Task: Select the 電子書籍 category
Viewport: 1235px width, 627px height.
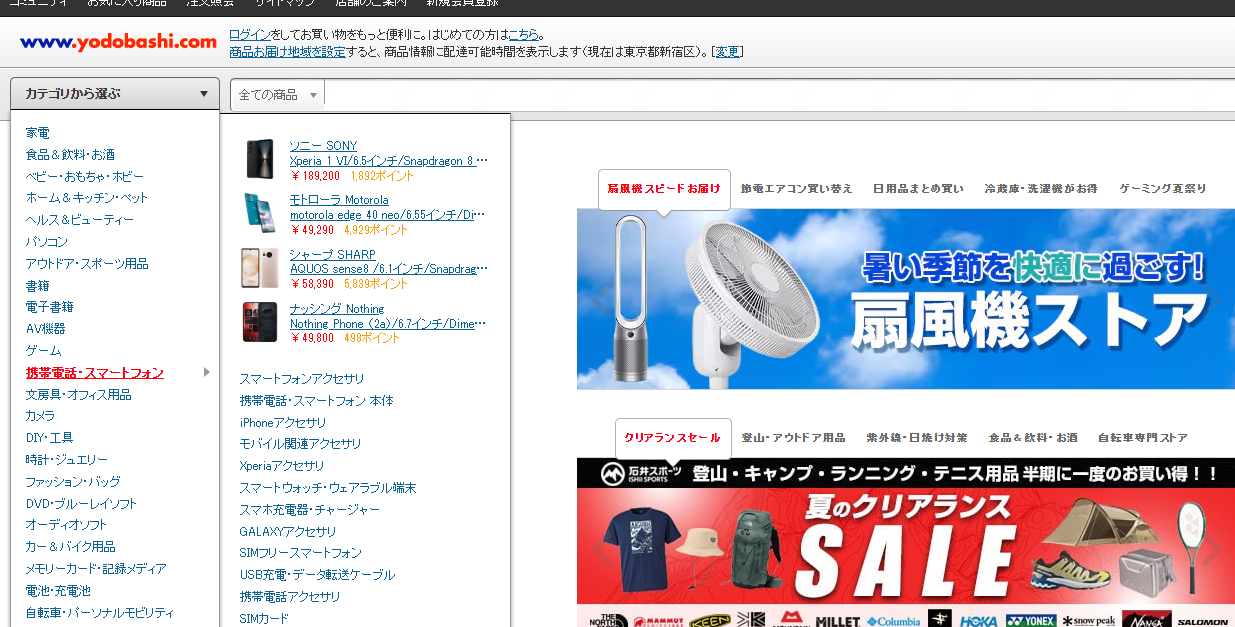Action: (50, 307)
